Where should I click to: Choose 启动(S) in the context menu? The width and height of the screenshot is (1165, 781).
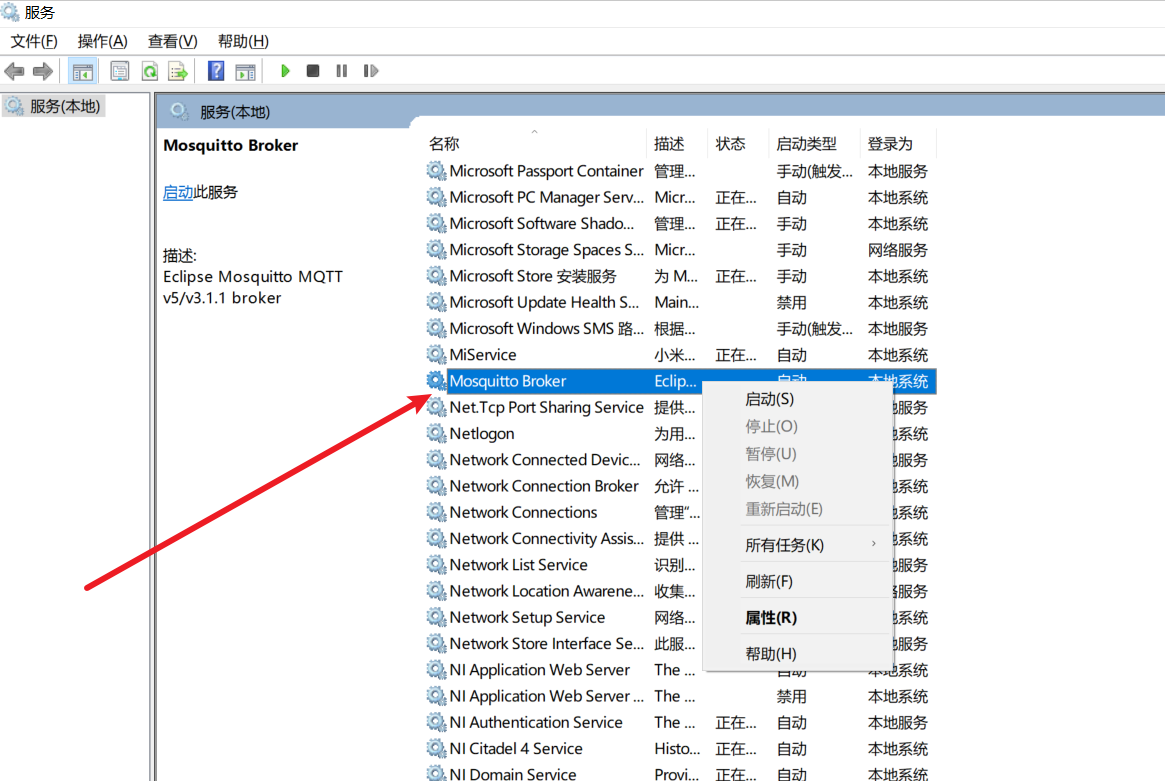click(769, 399)
